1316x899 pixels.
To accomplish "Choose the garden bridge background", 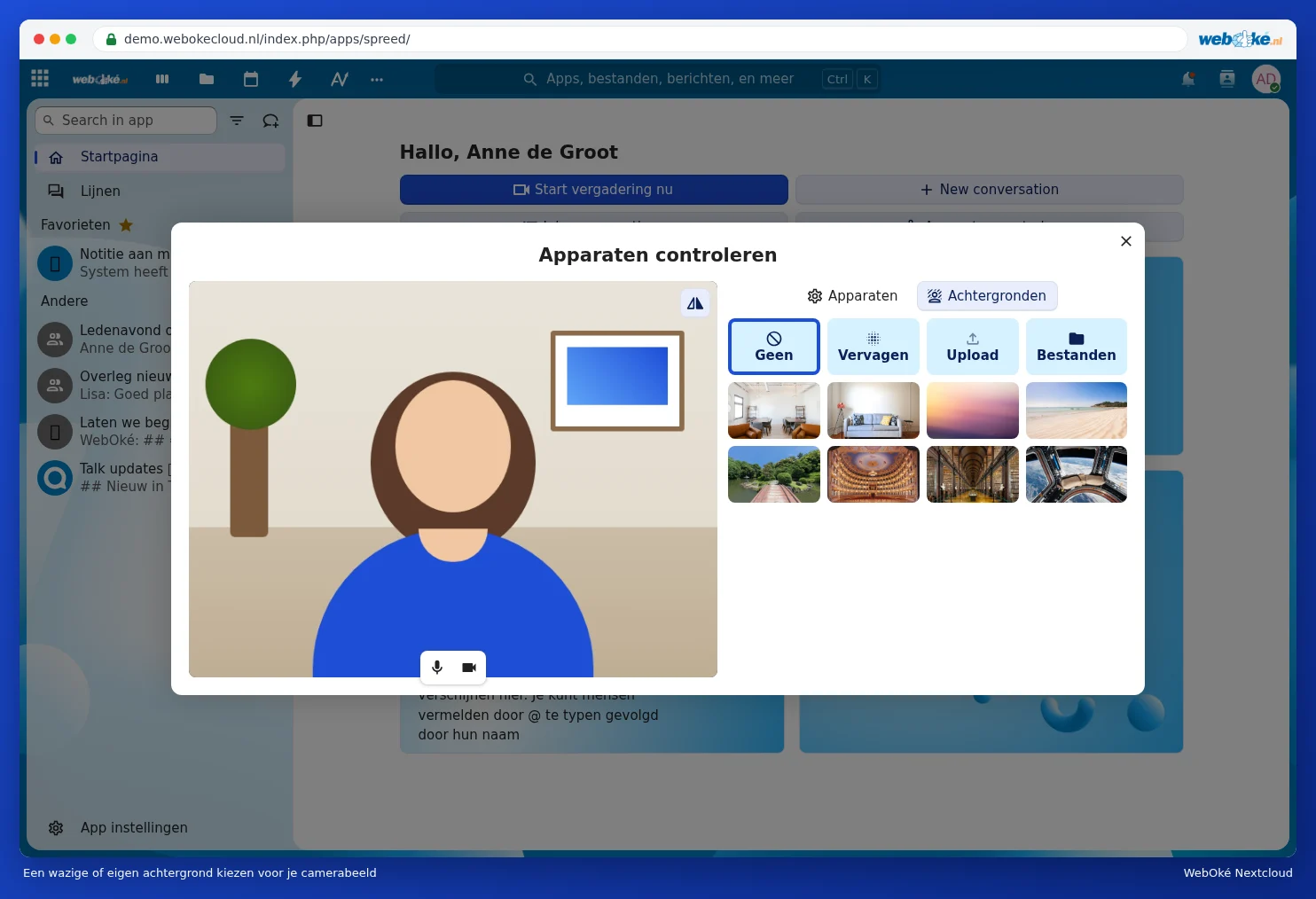I will click(774, 474).
